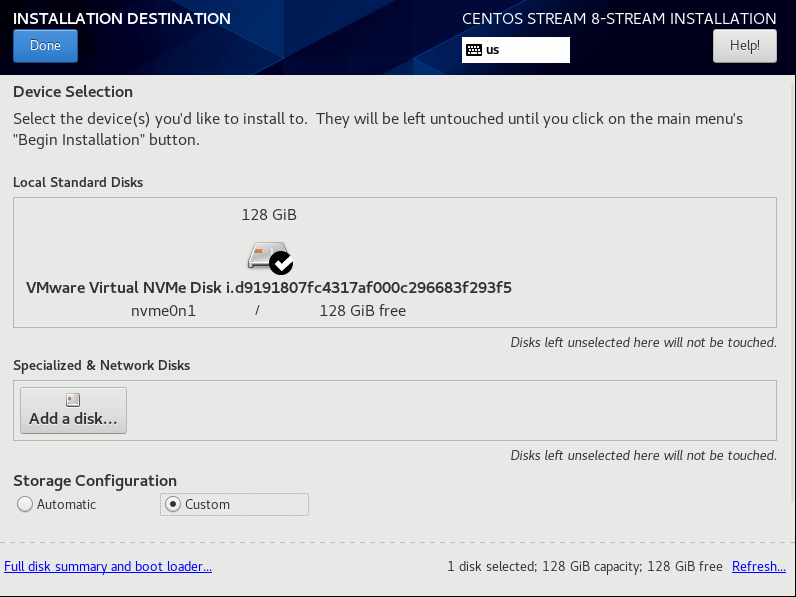This screenshot has width=796, height=597.
Task: Click the Device Selection heading
Action: click(x=73, y=92)
